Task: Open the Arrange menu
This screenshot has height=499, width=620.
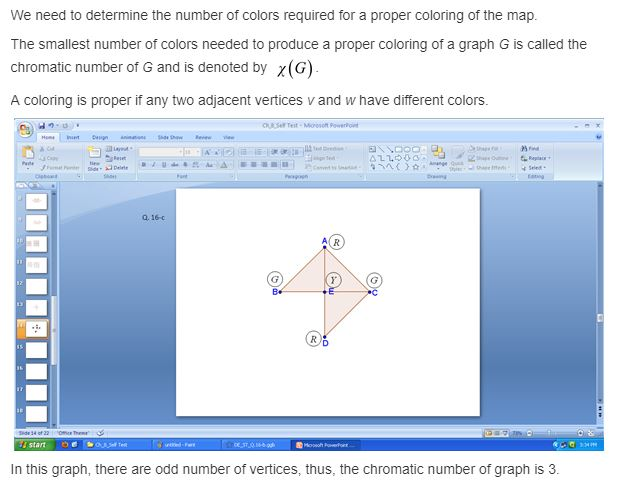Action: tap(438, 157)
